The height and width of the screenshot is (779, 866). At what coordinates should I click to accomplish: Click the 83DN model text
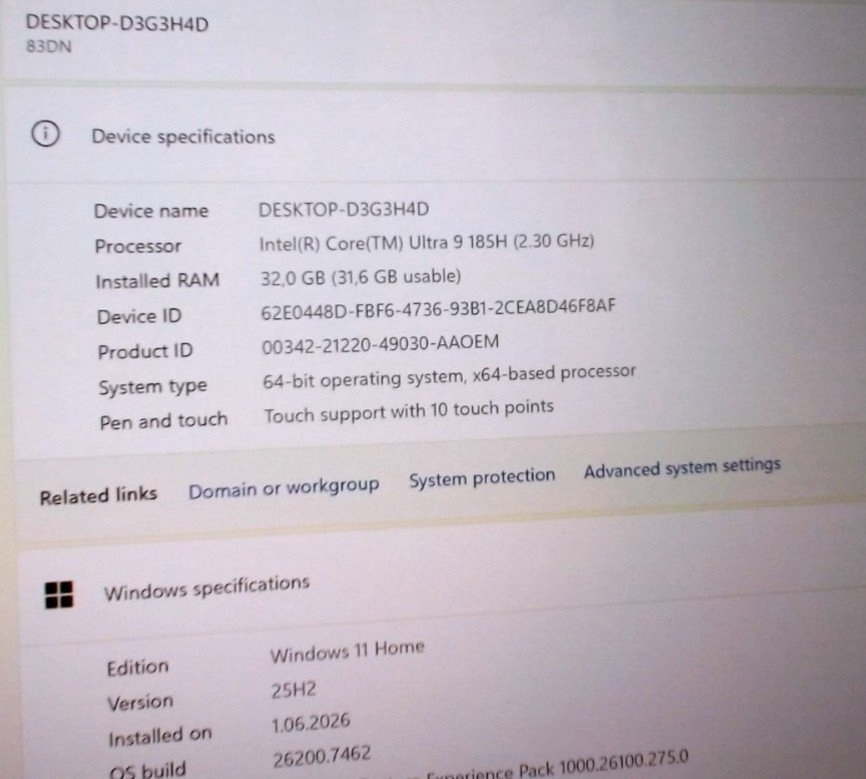(x=49, y=46)
